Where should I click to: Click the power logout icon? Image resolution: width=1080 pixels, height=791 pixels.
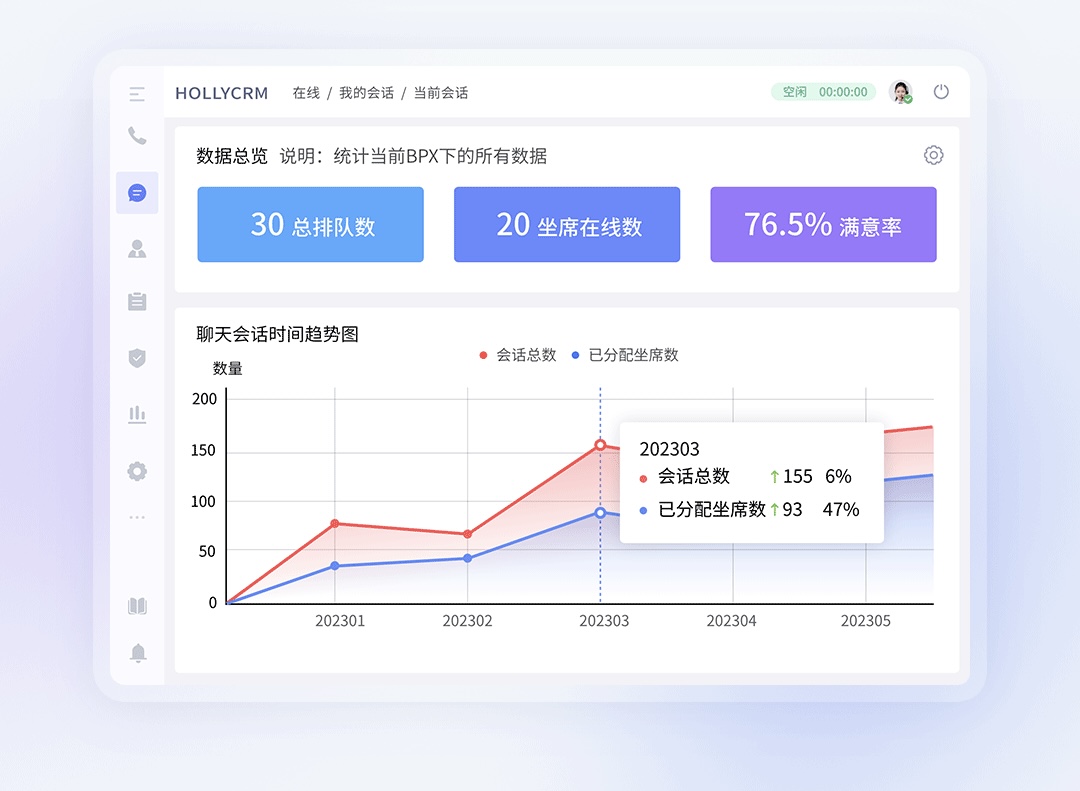point(941,92)
